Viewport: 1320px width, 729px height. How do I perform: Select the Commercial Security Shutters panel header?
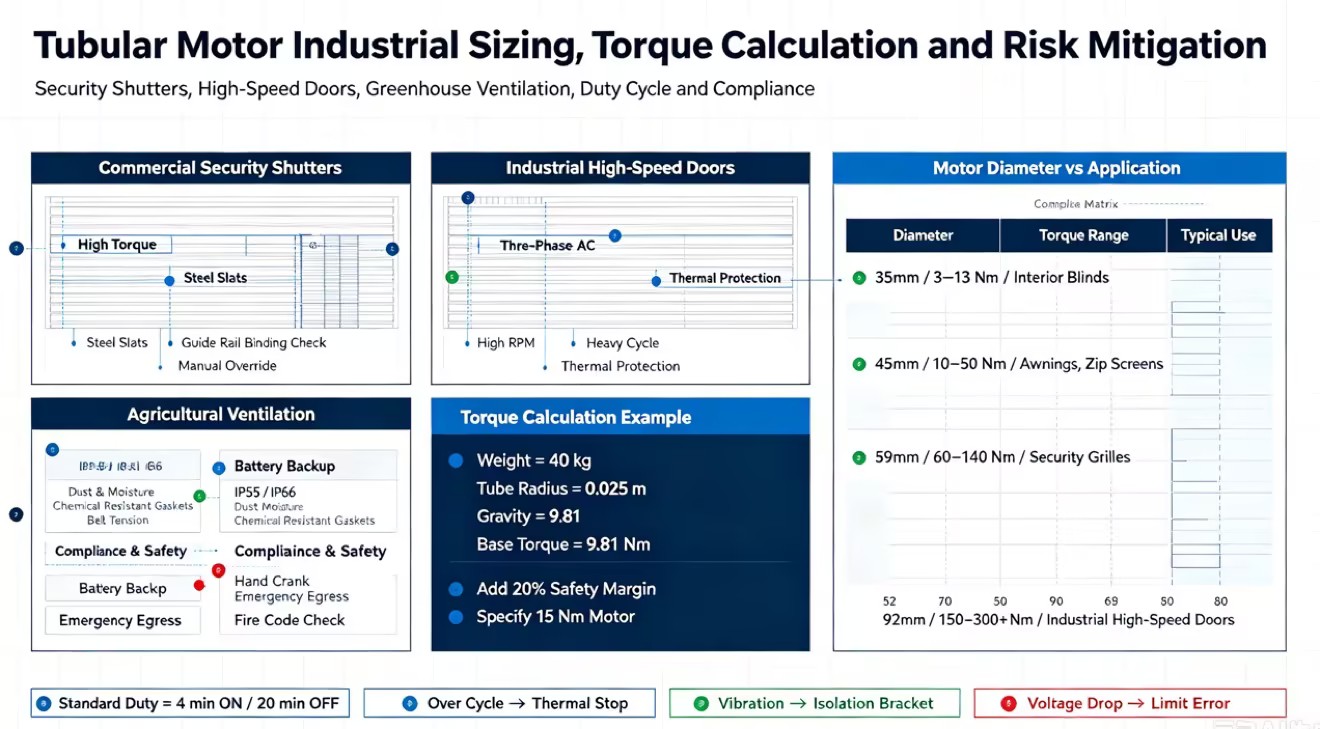(221, 168)
